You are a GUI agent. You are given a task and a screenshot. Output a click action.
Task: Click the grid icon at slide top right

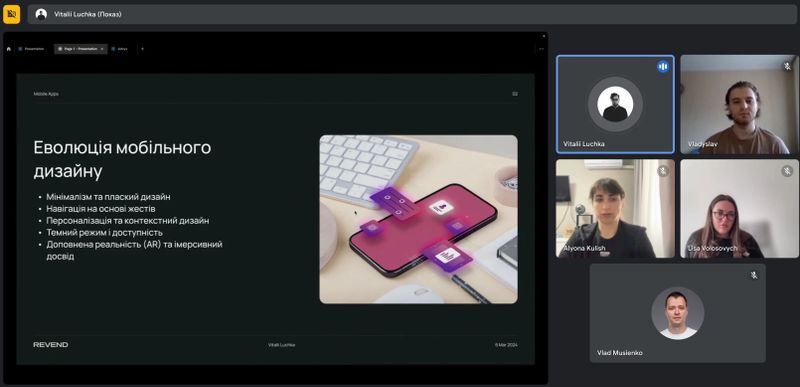click(x=515, y=94)
